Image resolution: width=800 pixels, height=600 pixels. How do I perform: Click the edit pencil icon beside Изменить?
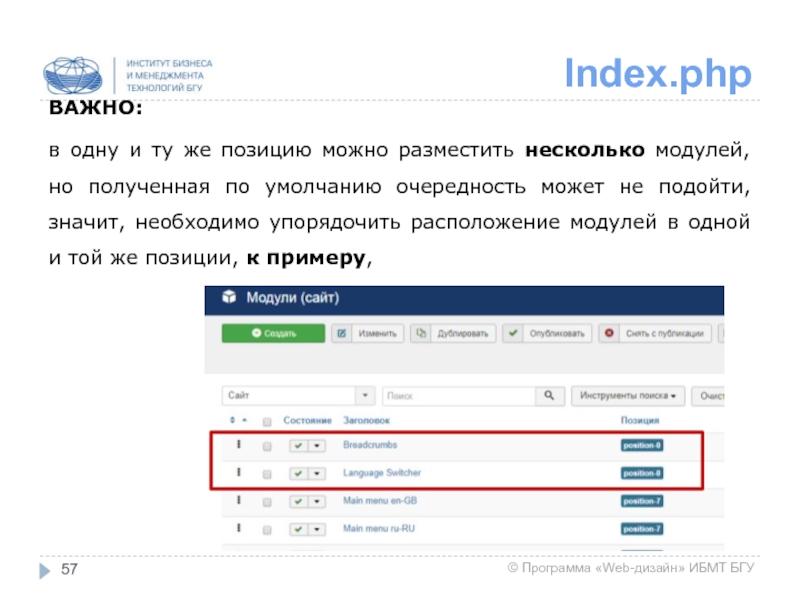click(x=341, y=334)
